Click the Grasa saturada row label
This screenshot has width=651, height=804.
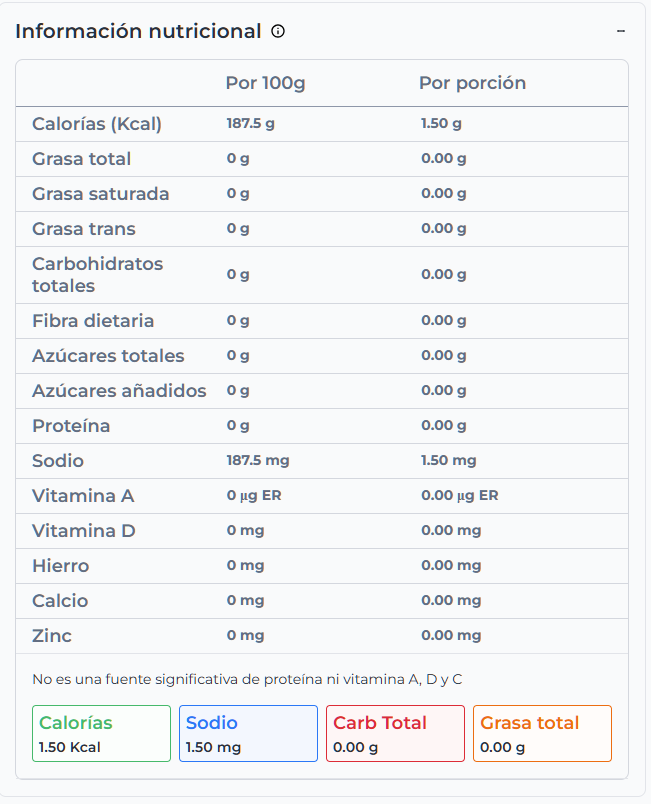[x=100, y=194]
